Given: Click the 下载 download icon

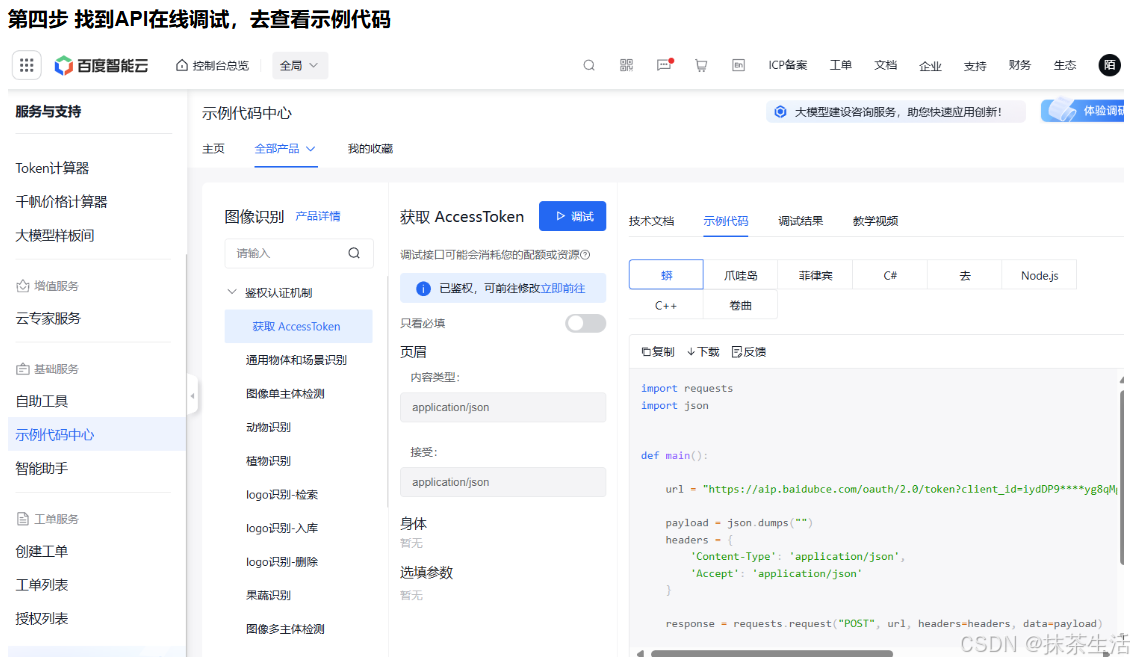Looking at the screenshot, I should pos(691,352).
